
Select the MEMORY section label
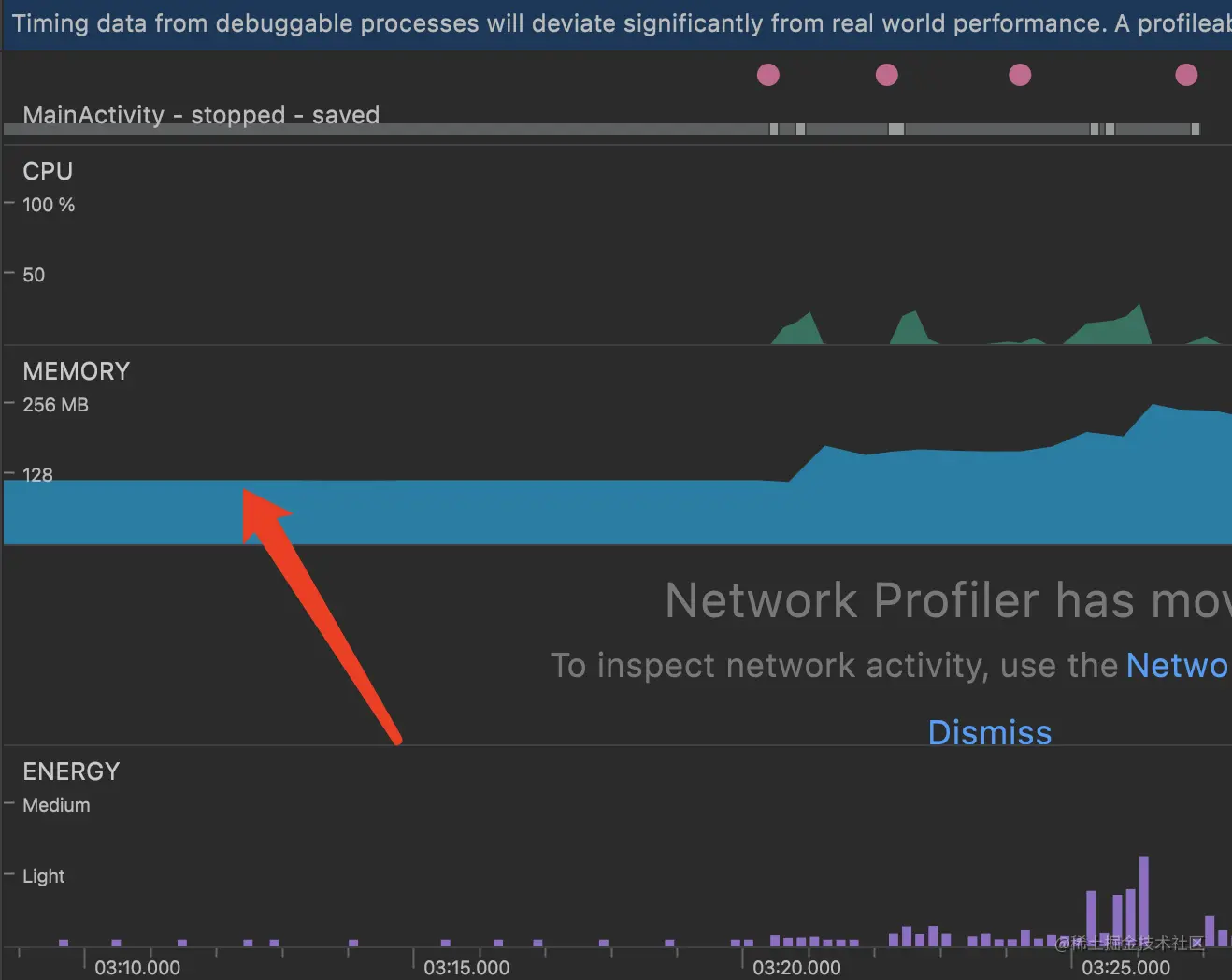point(77,371)
